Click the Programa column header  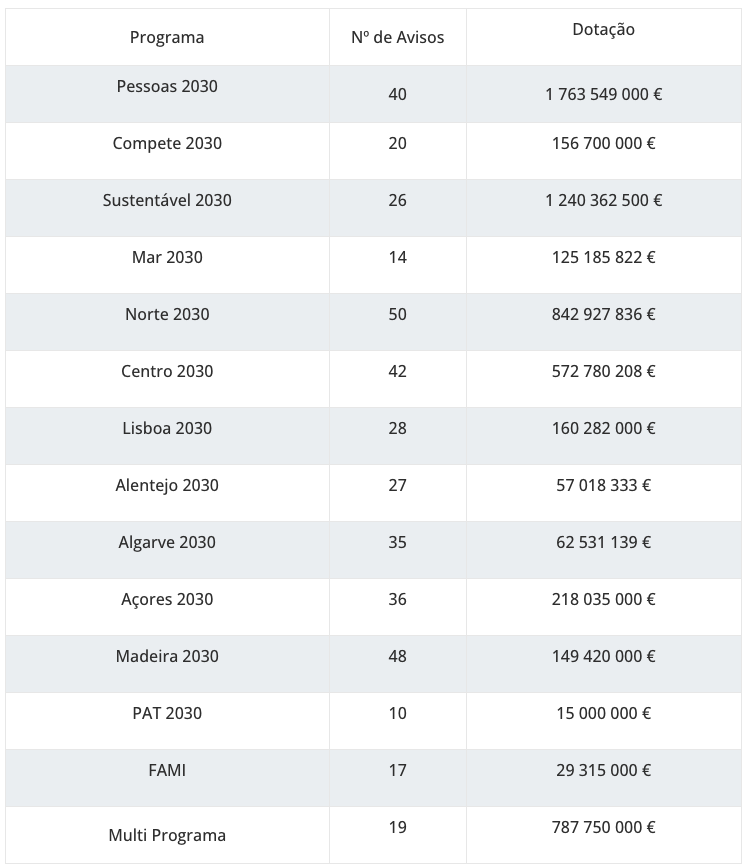tap(167, 37)
